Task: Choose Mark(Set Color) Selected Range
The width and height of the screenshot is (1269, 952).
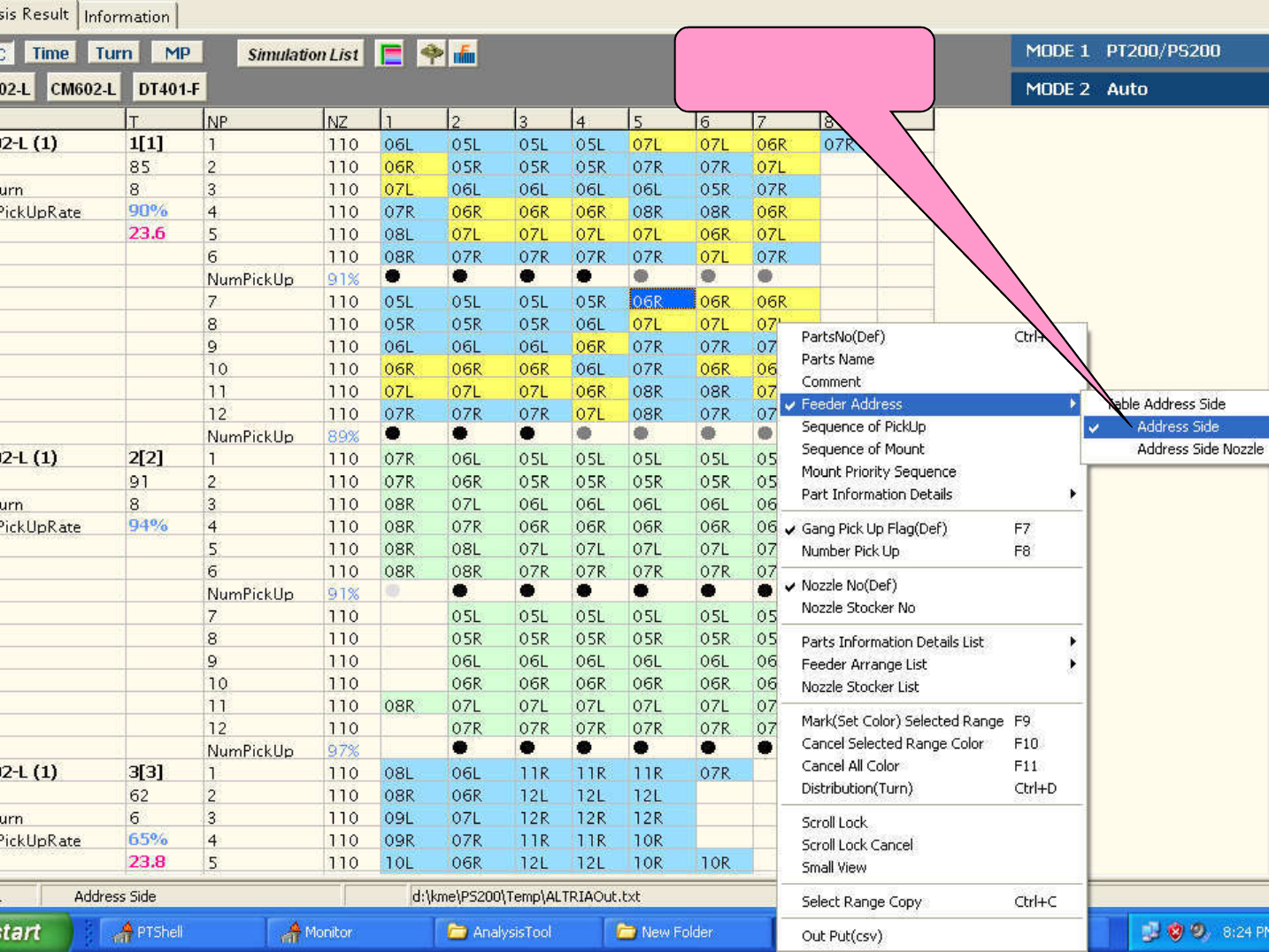Action: 902,721
